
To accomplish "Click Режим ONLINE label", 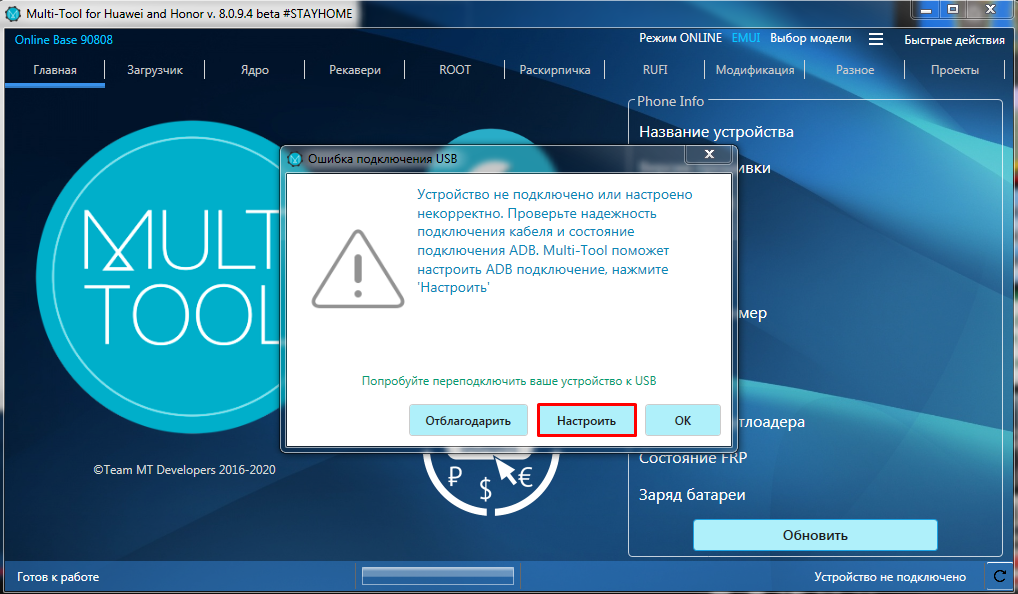I will (680, 38).
